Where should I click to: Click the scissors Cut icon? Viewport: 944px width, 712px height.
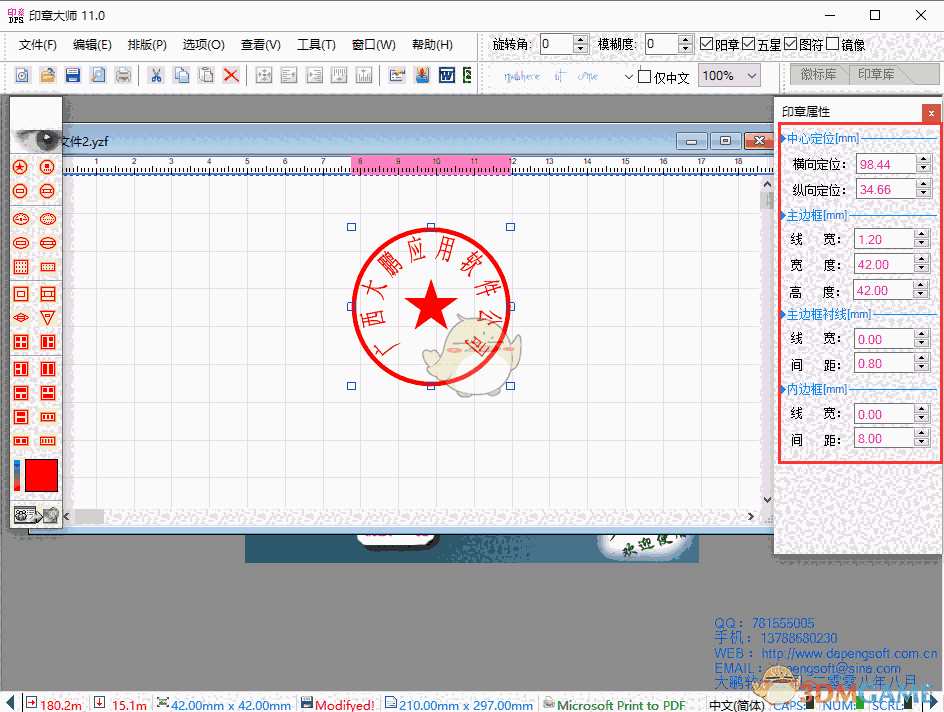(156, 75)
